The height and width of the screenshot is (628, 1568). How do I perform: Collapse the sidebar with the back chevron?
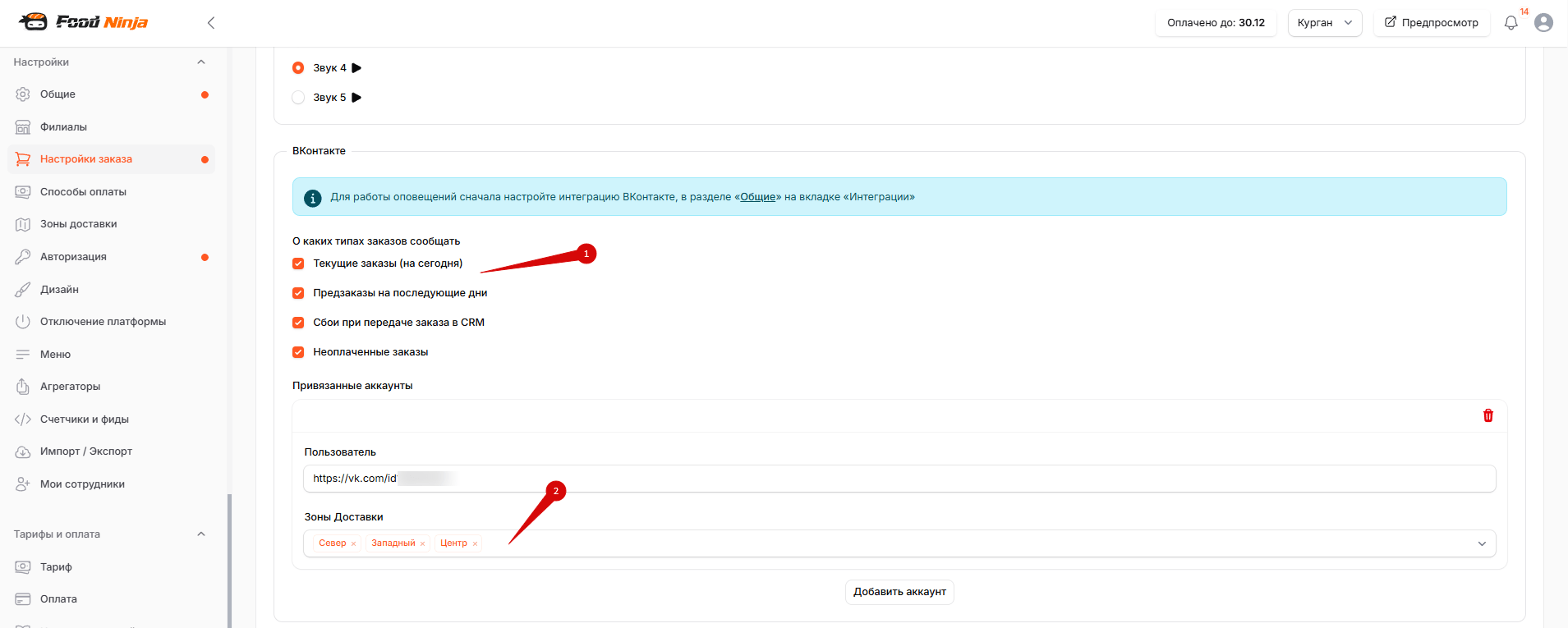(x=211, y=23)
